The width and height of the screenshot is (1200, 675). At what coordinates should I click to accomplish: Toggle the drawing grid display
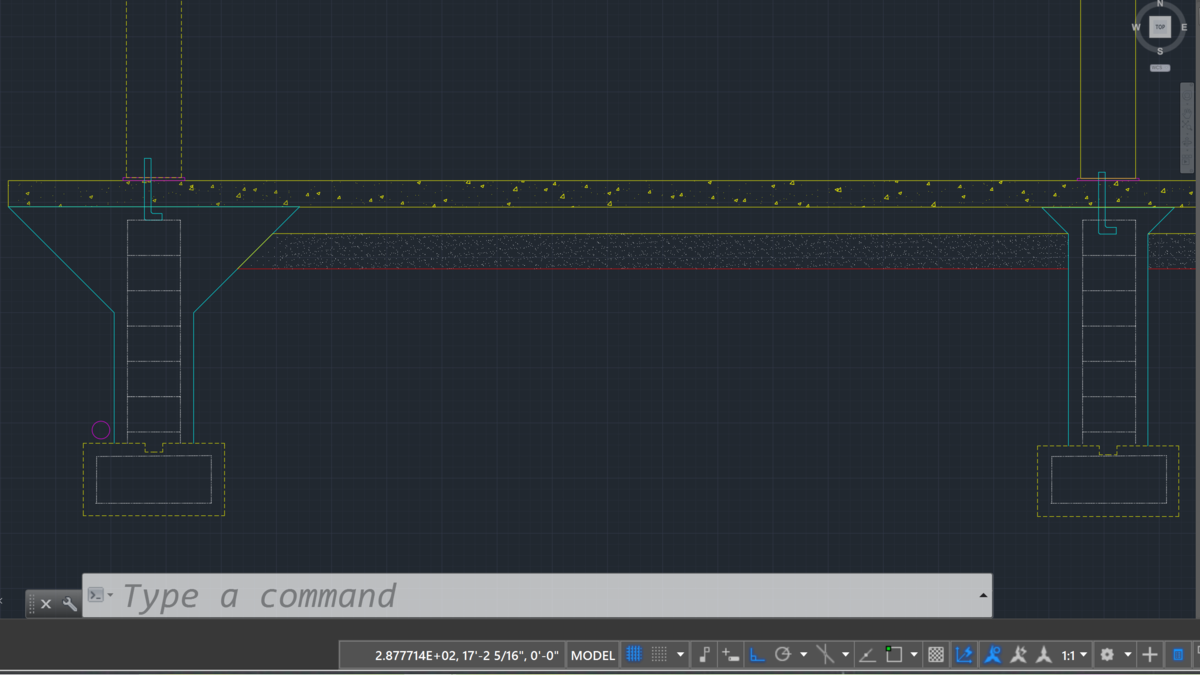[634, 655]
